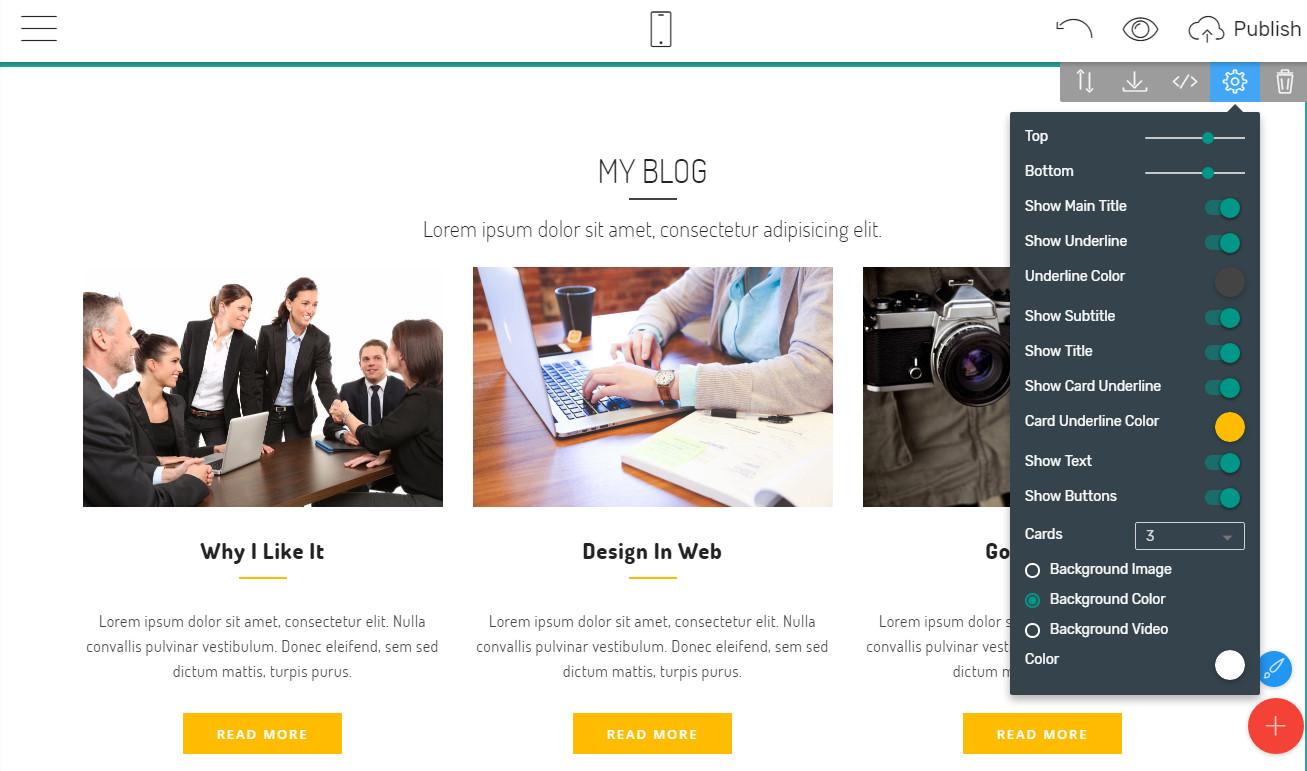Turn off Show Buttons switch
The height and width of the screenshot is (771, 1307).
click(1223, 498)
